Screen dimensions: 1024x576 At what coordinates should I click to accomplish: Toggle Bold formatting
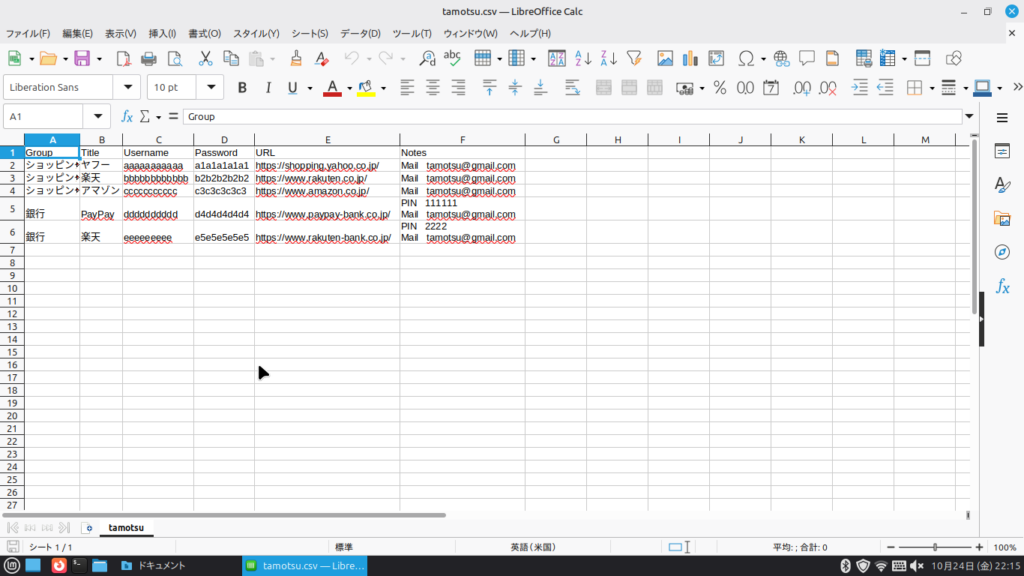point(243,88)
